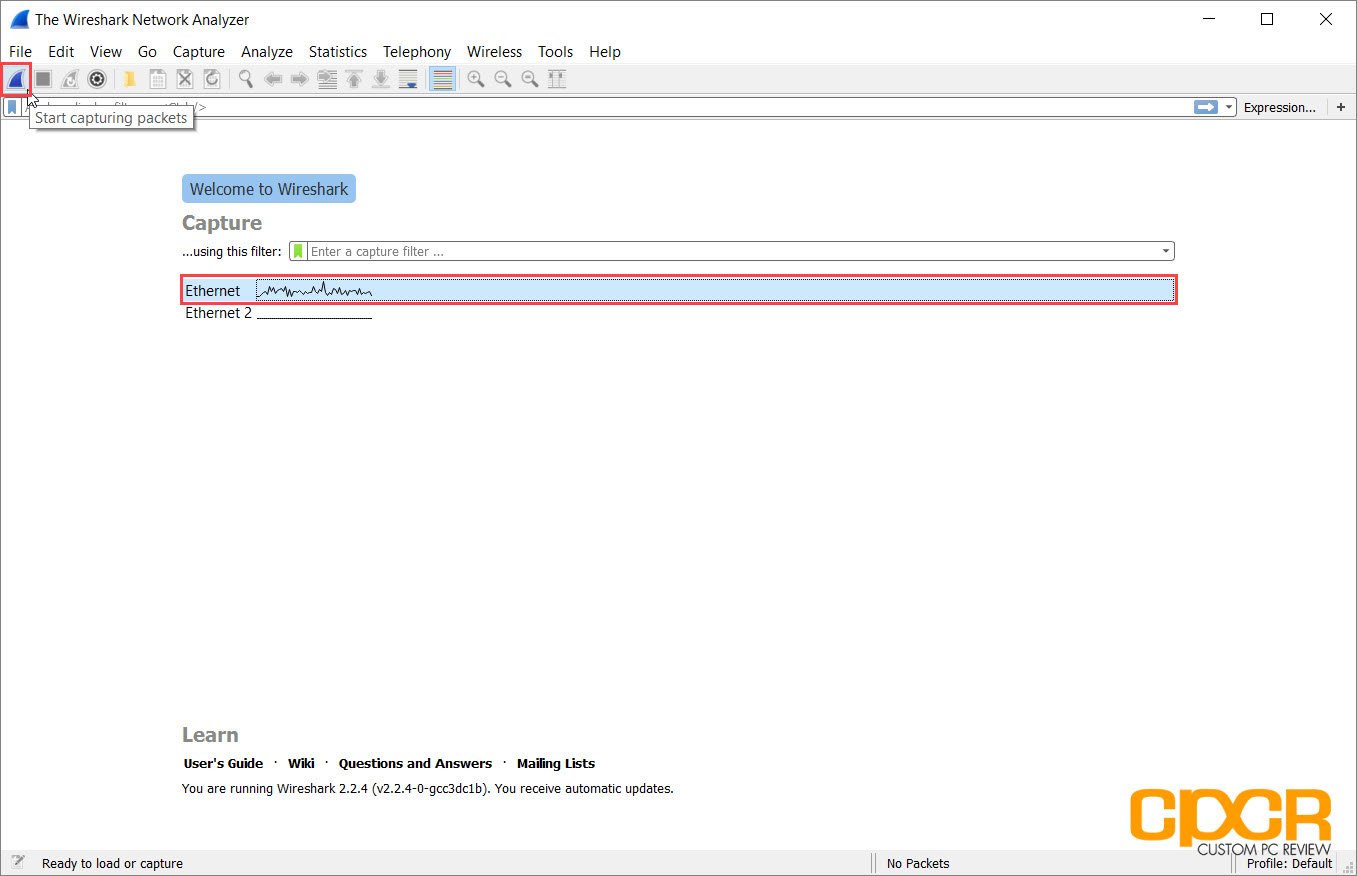The height and width of the screenshot is (876, 1357).
Task: Open Questions and Answers link
Action: tap(415, 763)
